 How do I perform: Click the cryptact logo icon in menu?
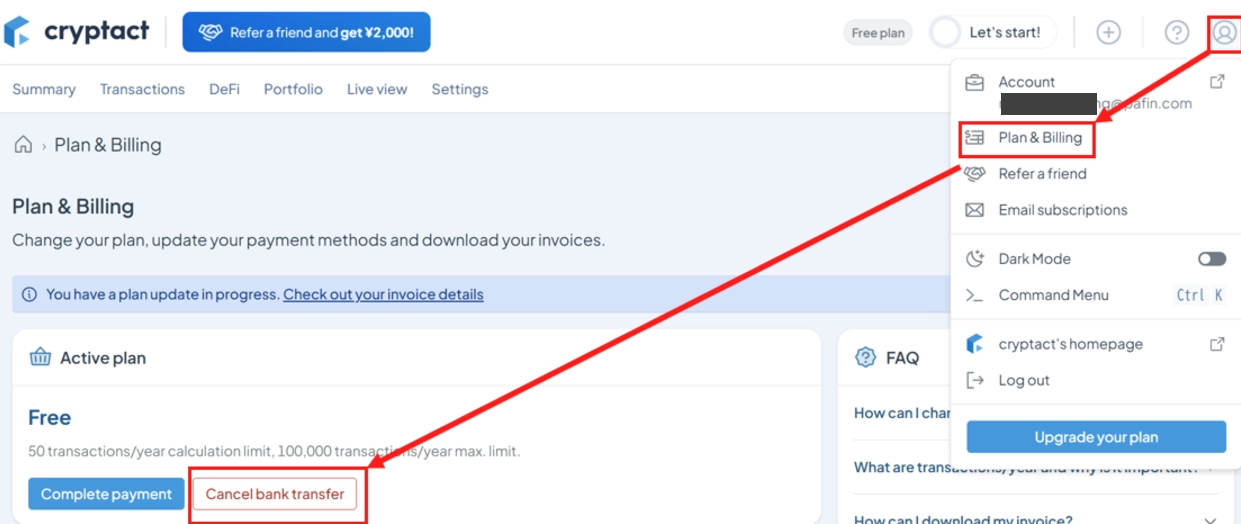[975, 344]
